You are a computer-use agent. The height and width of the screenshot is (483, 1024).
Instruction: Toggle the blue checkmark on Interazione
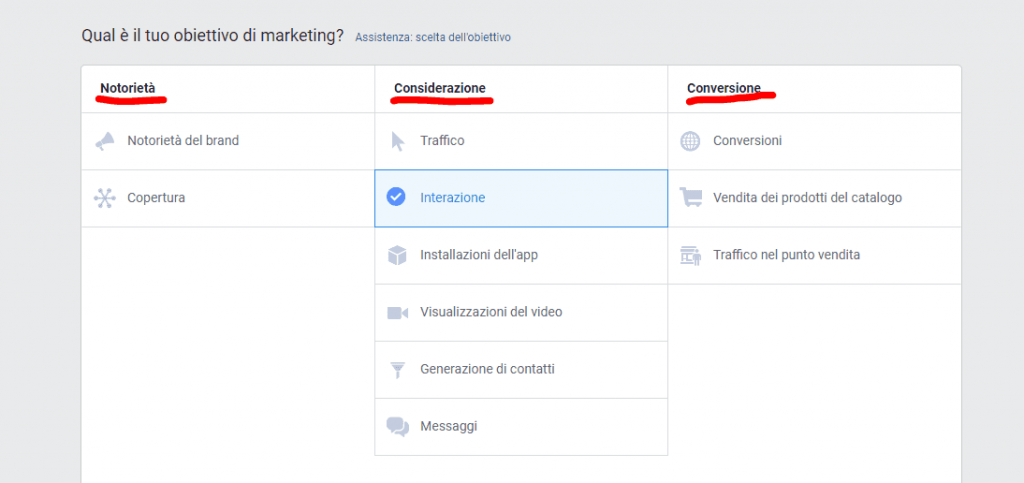396,196
